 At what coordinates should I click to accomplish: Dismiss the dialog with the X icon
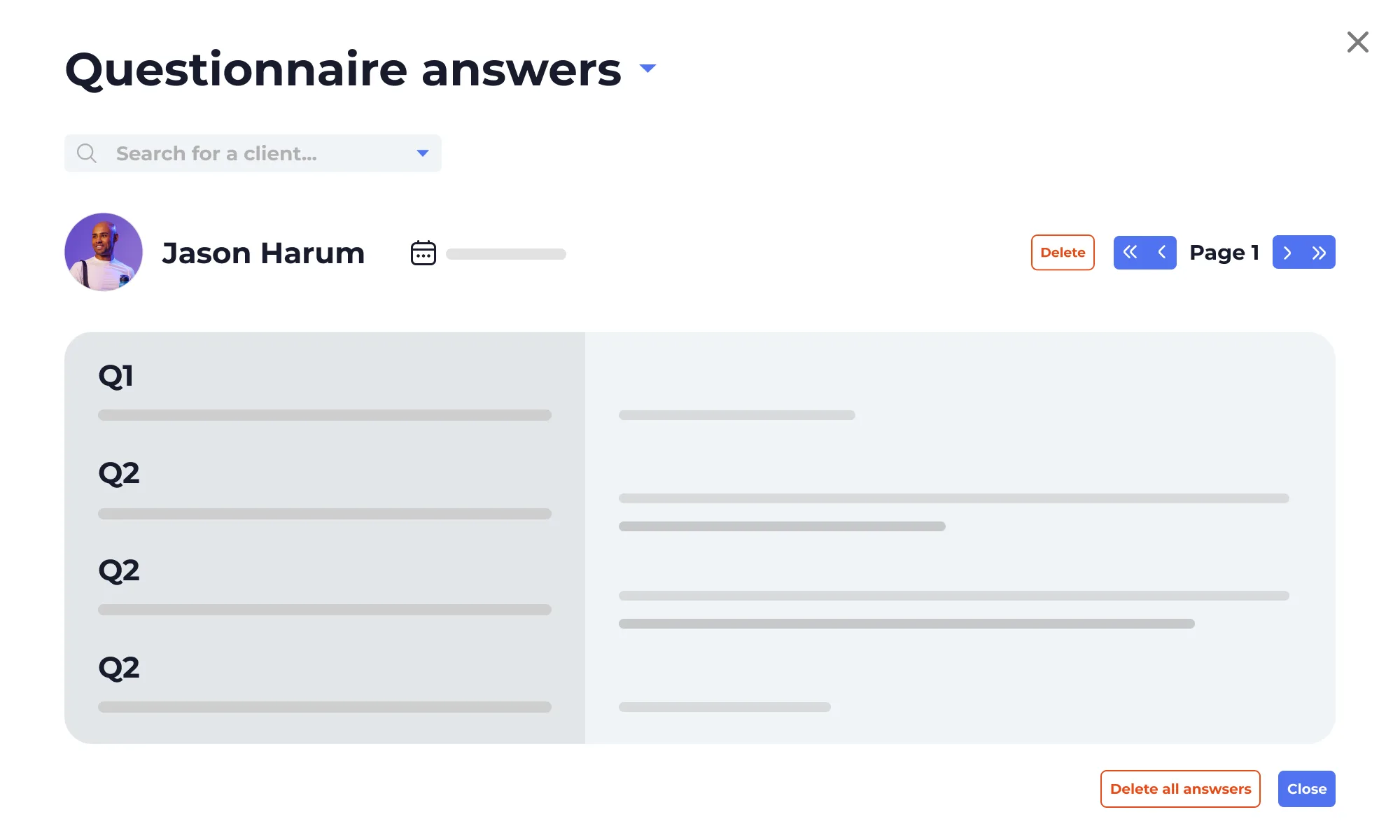tap(1358, 42)
